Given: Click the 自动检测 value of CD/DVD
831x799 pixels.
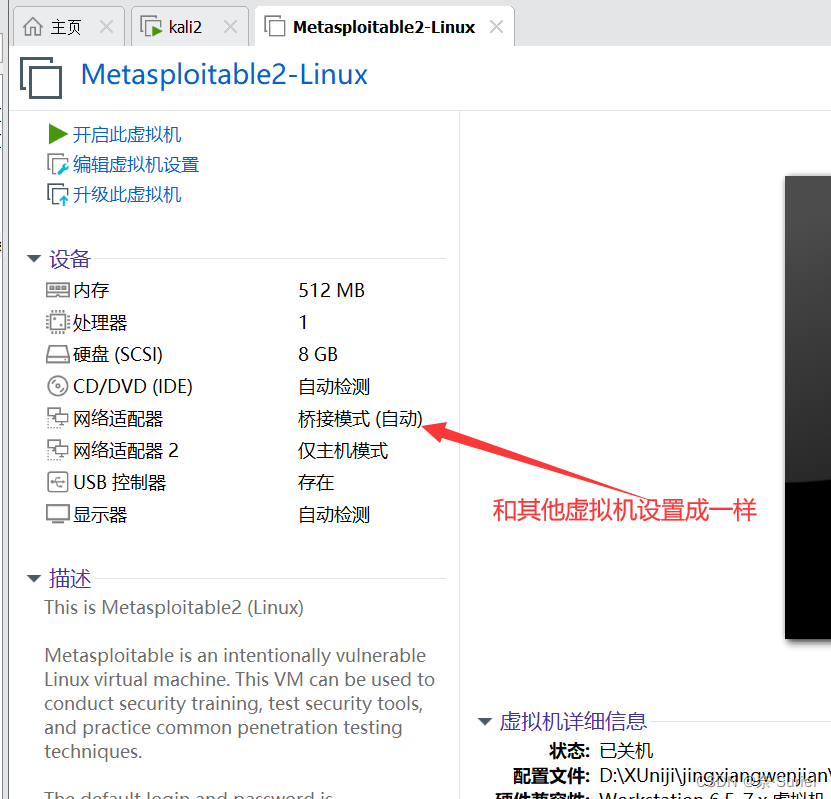Looking at the screenshot, I should coord(334,386).
